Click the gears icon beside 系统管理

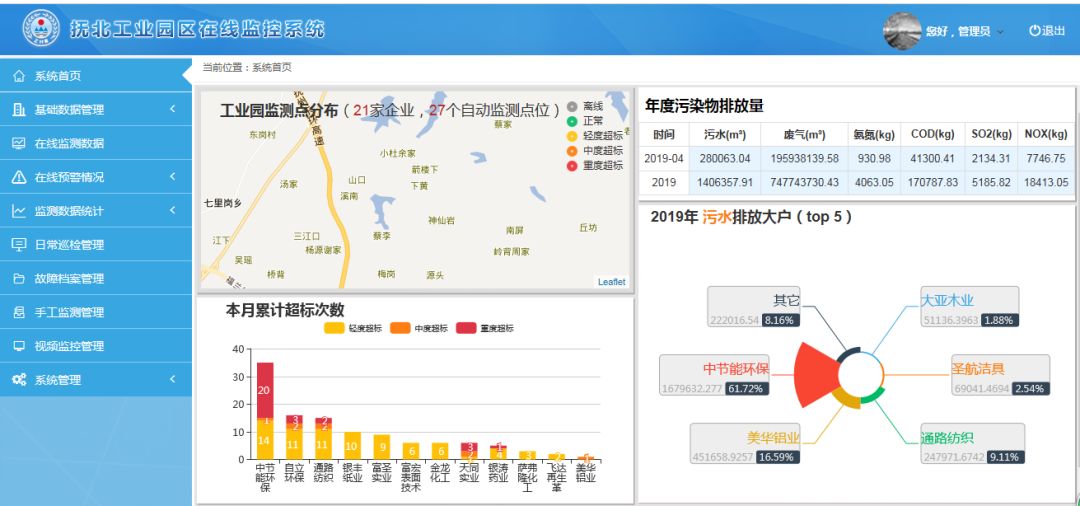pos(19,380)
